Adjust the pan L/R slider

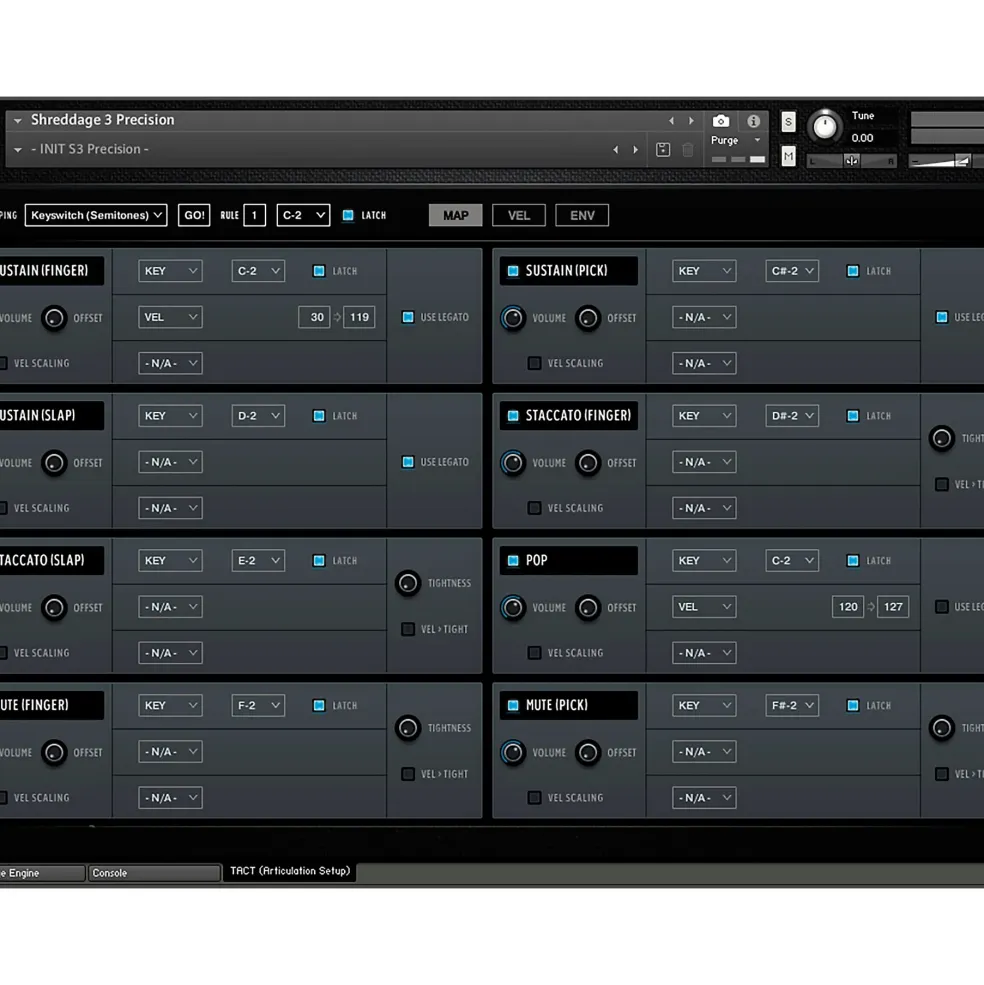click(x=851, y=161)
